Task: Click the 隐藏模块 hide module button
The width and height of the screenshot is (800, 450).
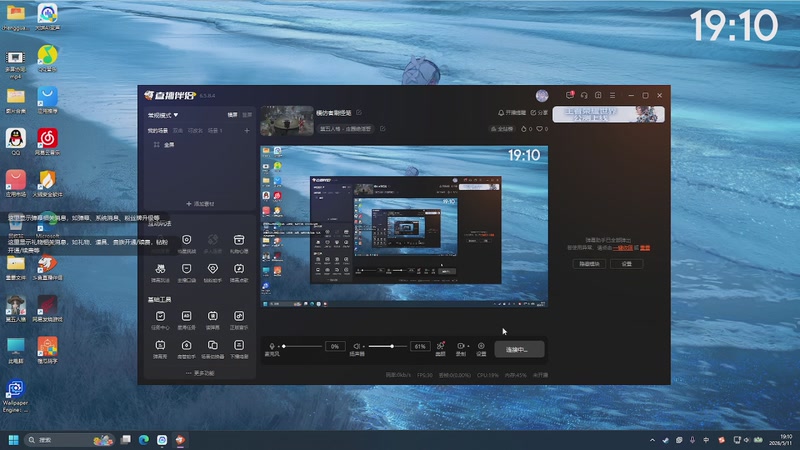Action: [589, 264]
